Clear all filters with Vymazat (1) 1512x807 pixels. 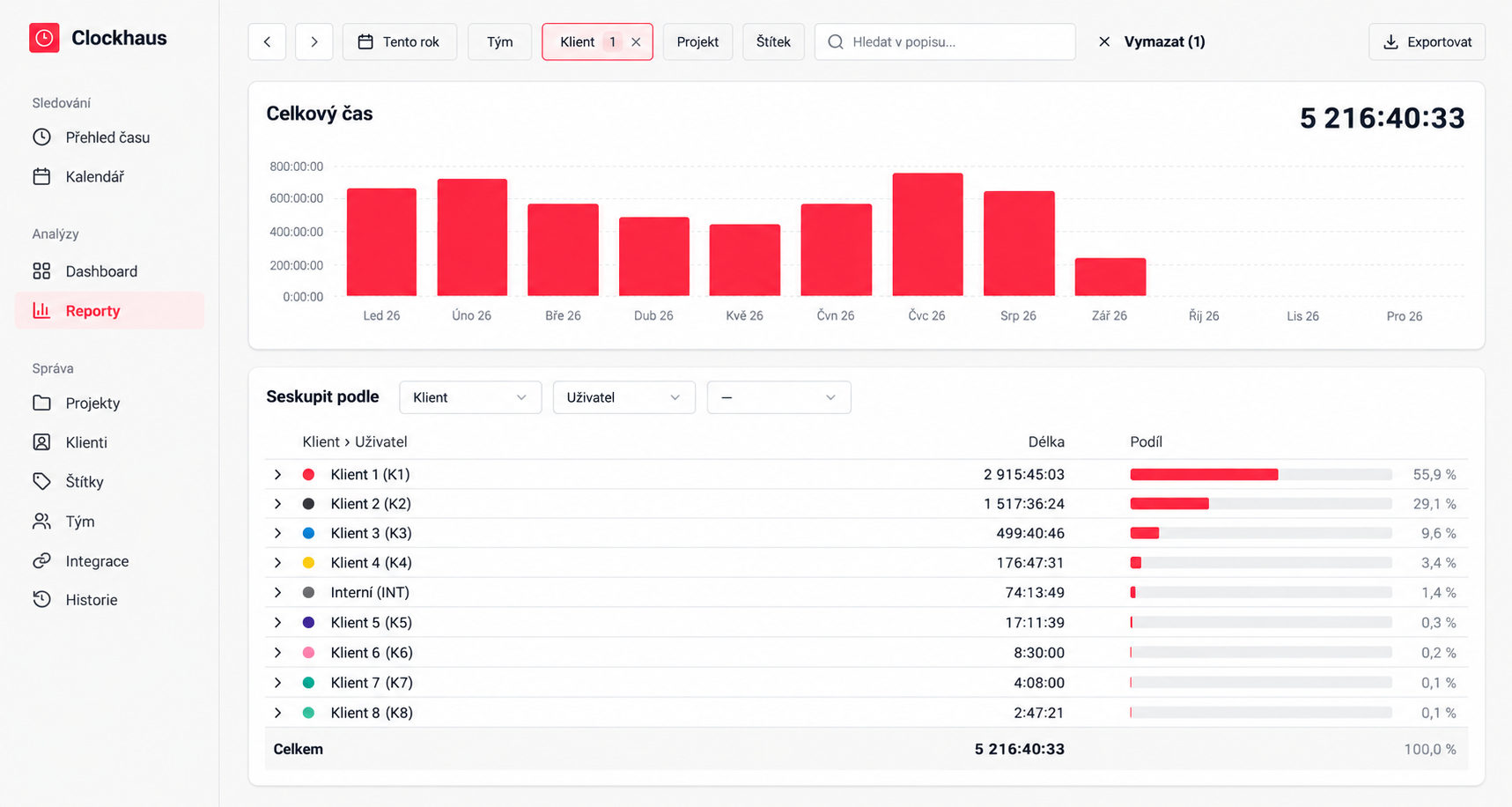point(1152,41)
